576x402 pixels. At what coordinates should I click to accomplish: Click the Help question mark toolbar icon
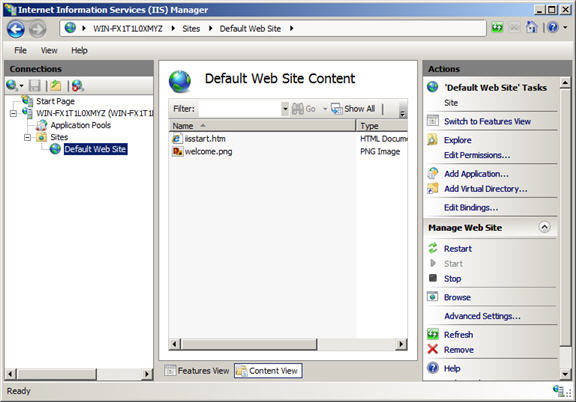553,28
